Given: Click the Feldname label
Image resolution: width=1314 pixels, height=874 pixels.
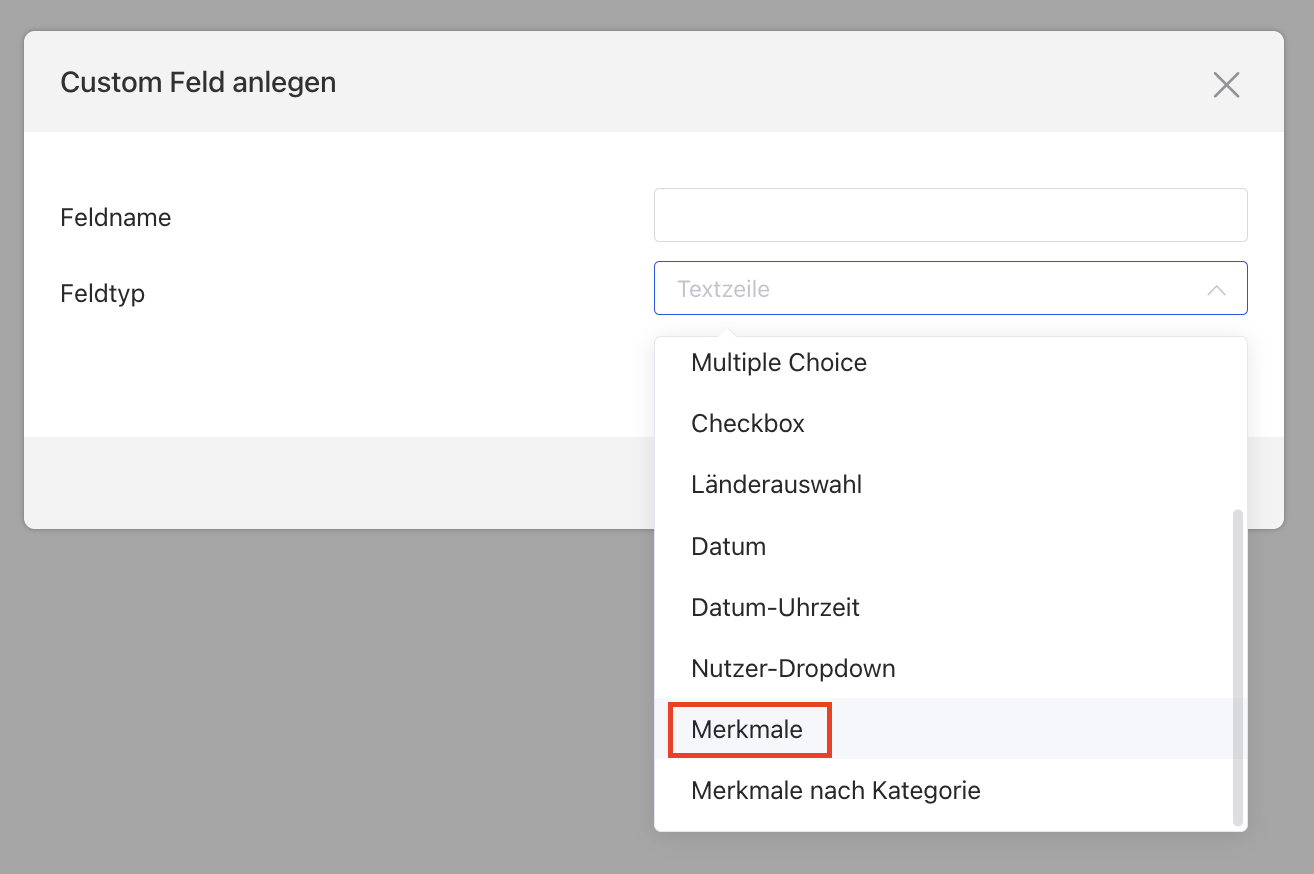Looking at the screenshot, I should (x=116, y=218).
